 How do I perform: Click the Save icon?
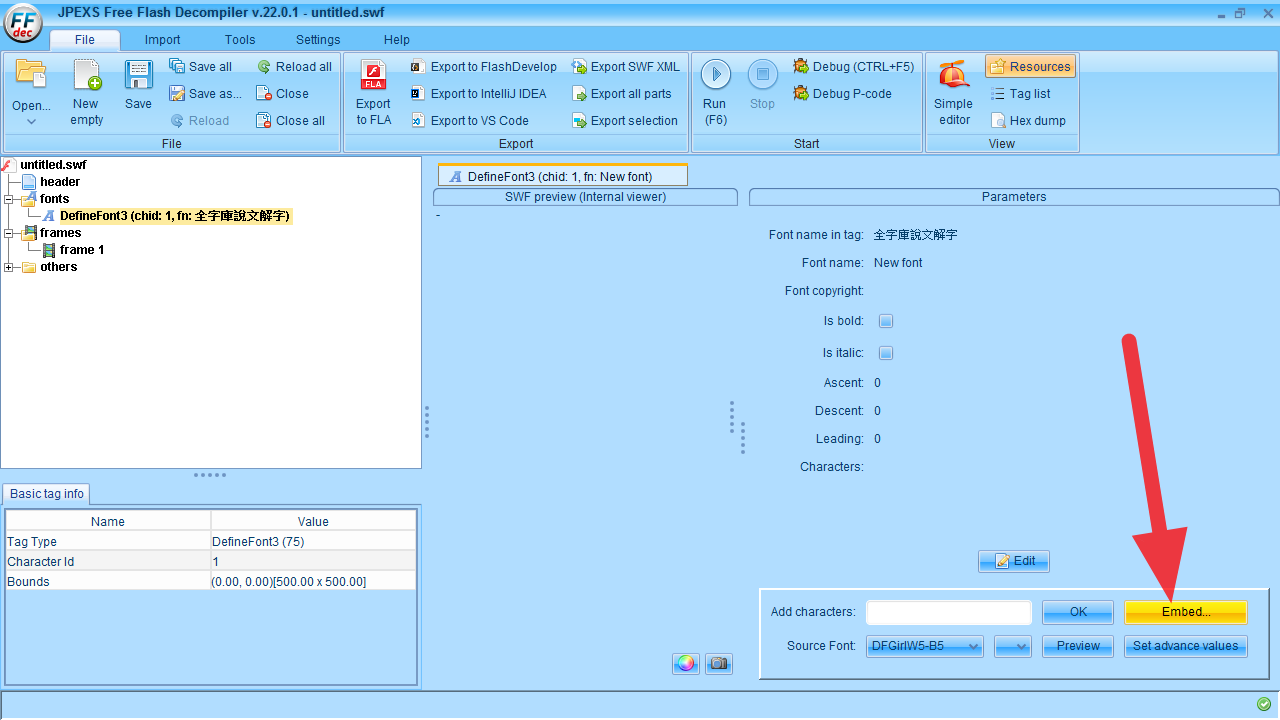pyautogui.click(x=138, y=85)
